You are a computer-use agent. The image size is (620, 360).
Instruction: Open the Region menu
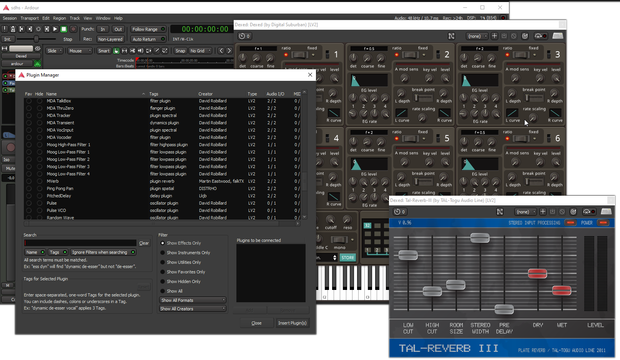point(59,18)
